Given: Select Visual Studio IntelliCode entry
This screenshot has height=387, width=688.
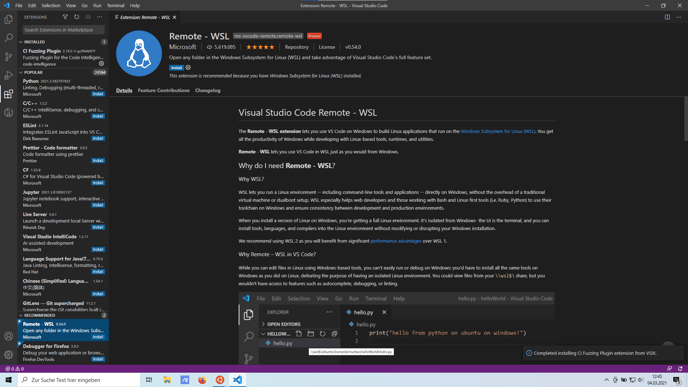Looking at the screenshot, I should pyautogui.click(x=64, y=243).
